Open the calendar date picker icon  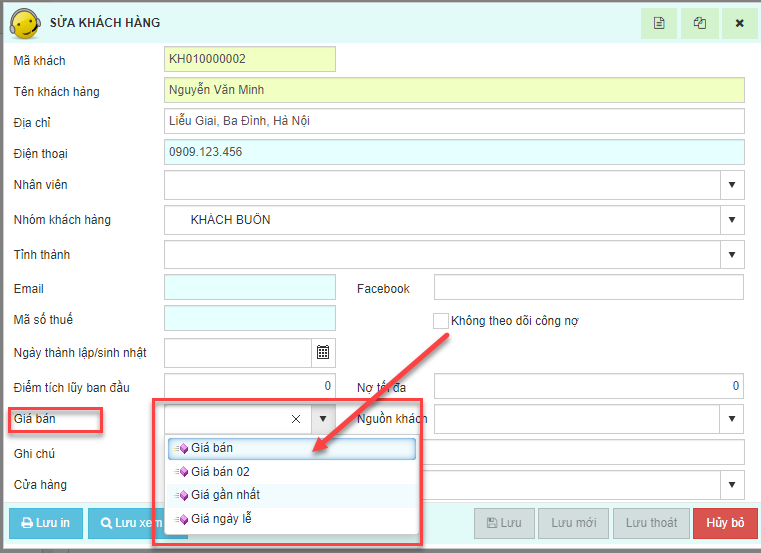coord(323,352)
